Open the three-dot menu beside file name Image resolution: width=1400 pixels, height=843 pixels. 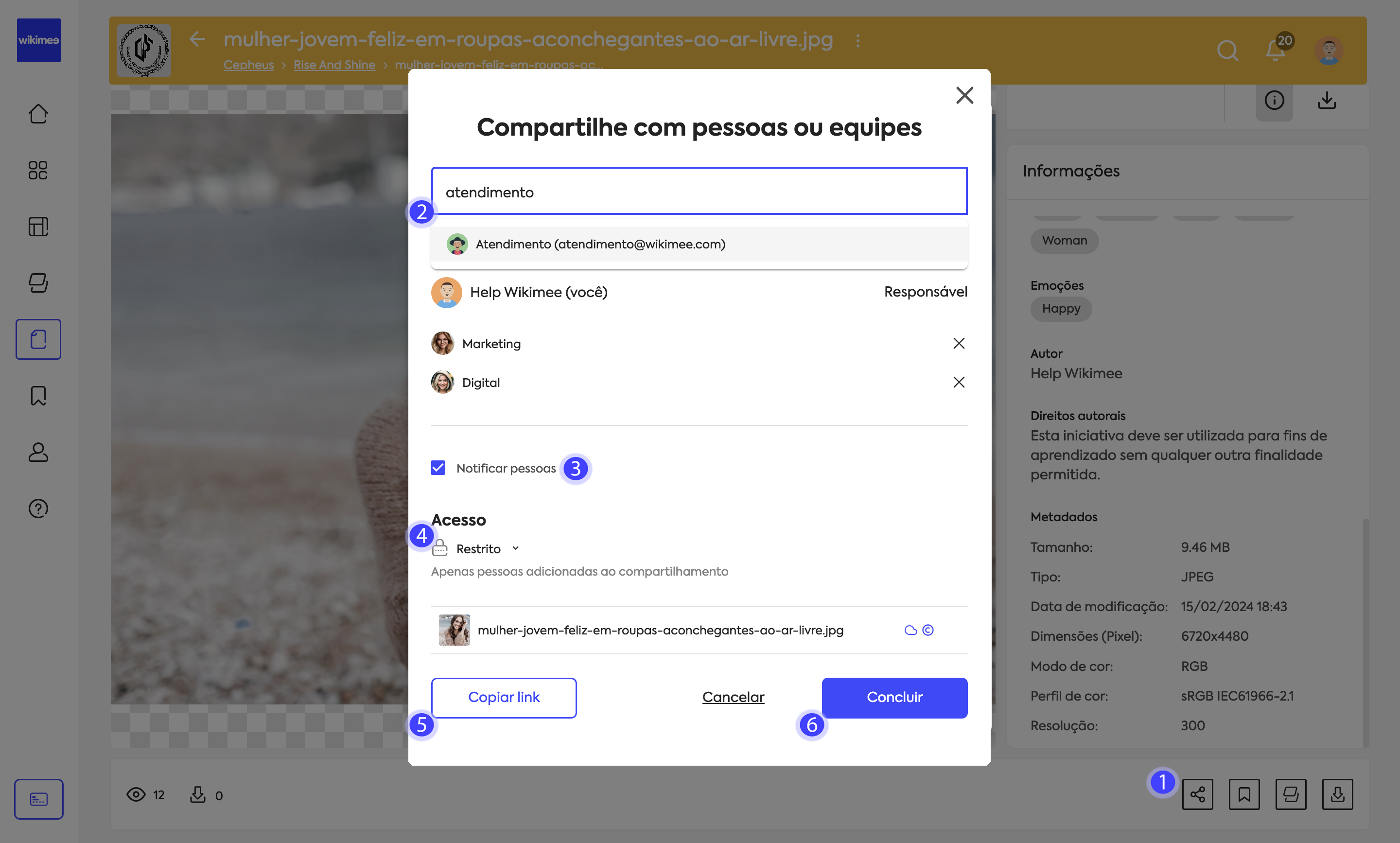tap(857, 40)
